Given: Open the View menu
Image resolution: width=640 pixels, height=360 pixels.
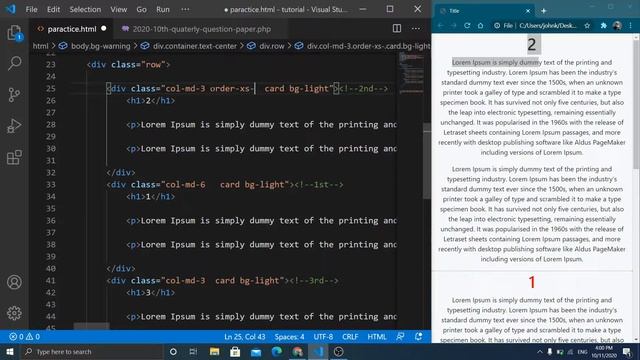Looking at the screenshot, I should pos(119,9).
